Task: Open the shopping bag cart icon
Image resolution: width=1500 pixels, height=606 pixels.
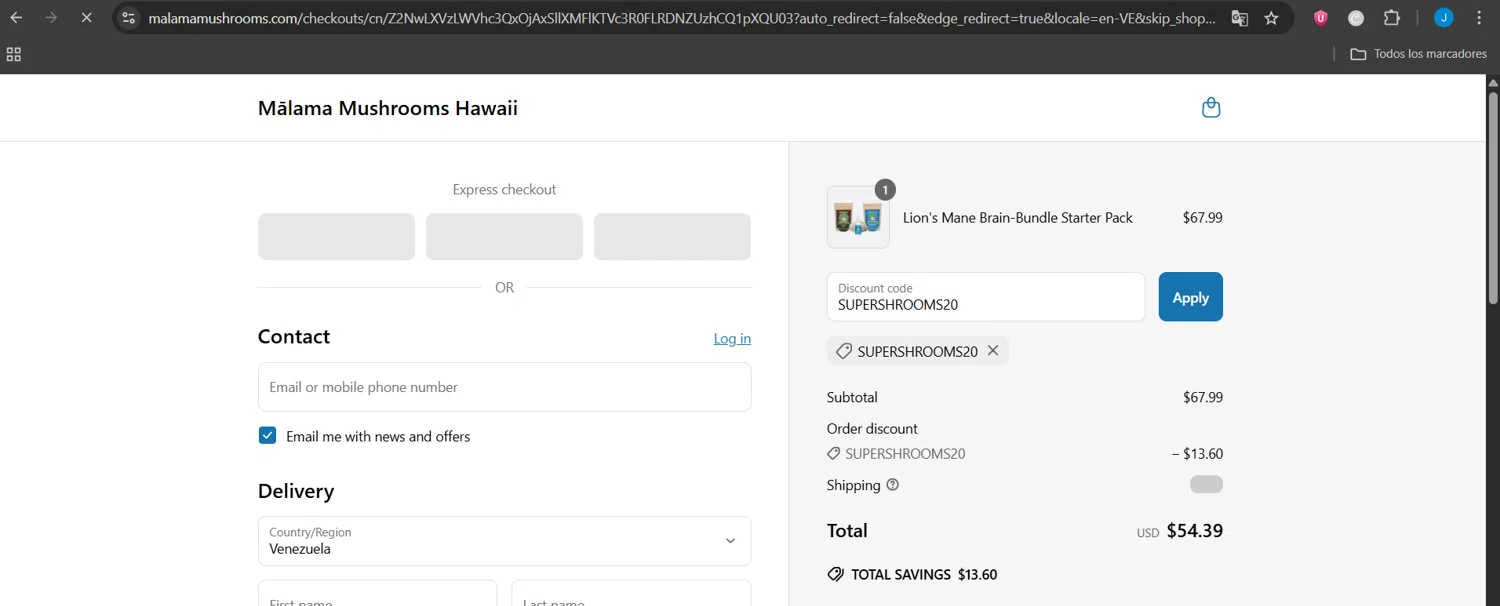Action: (1211, 108)
